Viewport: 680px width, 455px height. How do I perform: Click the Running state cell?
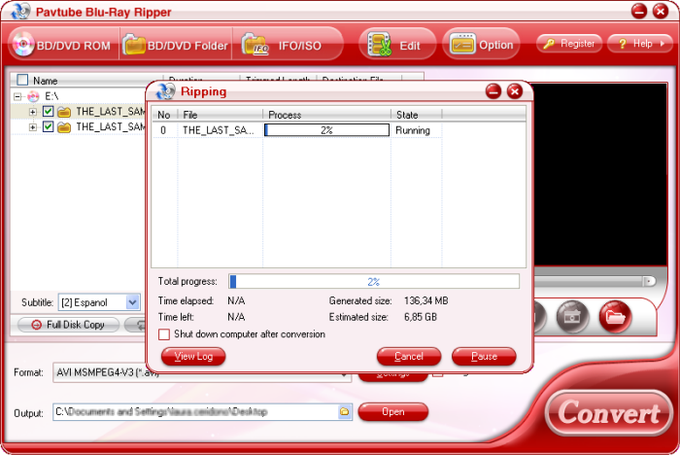pyautogui.click(x=412, y=130)
